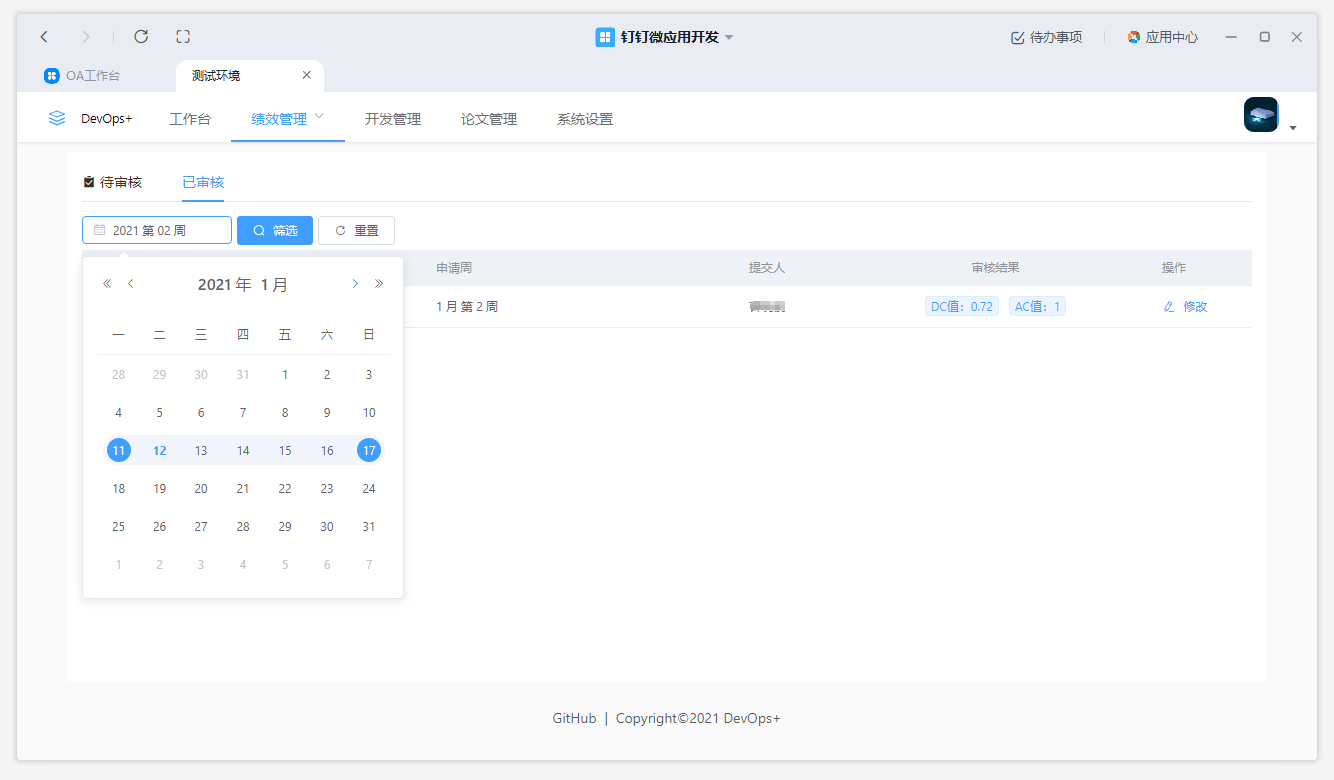Image resolution: width=1334 pixels, height=780 pixels.
Task: Pick date 27 in the calendar
Action: tap(201, 527)
